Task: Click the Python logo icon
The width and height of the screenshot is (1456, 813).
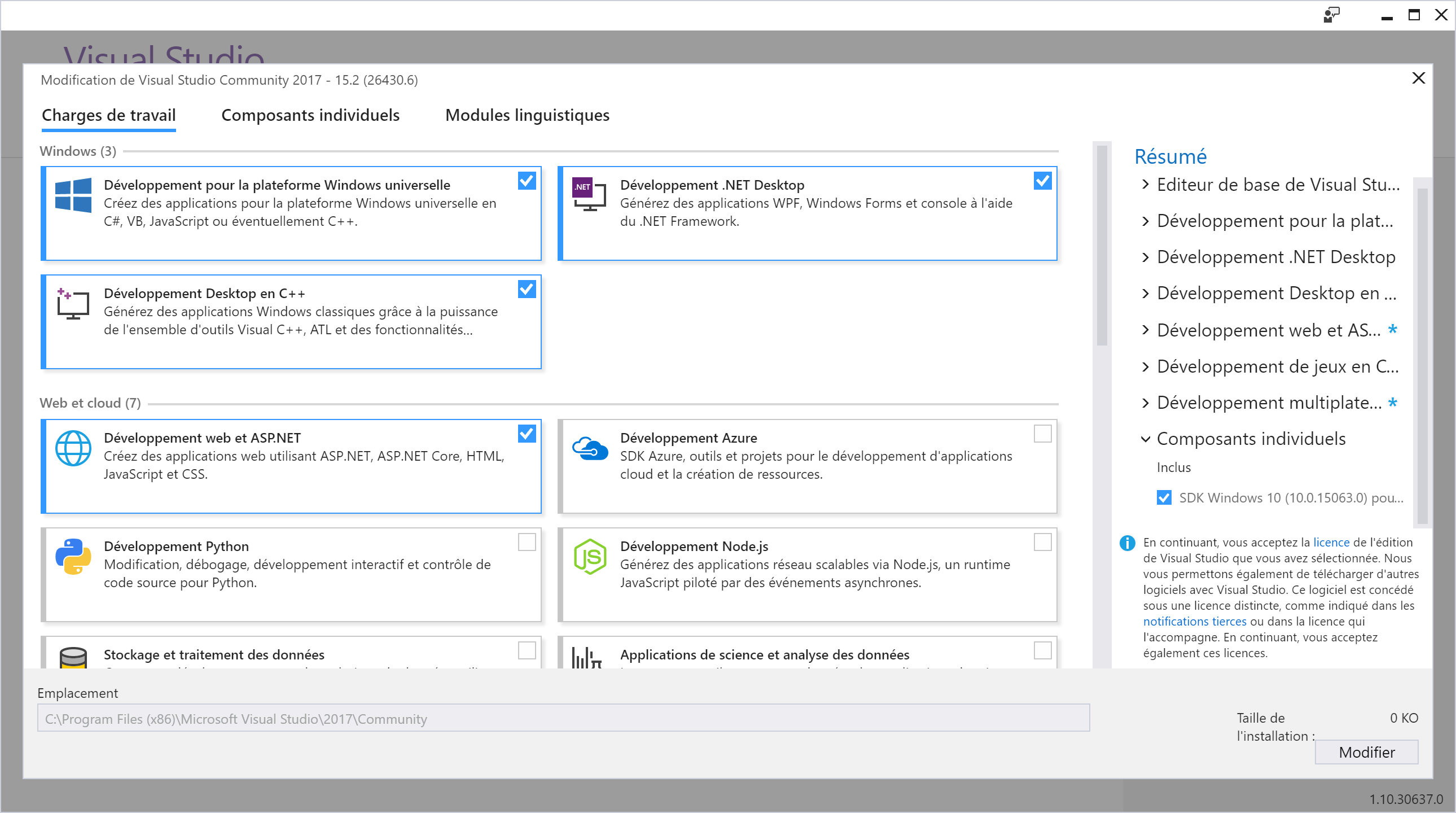Action: [73, 556]
